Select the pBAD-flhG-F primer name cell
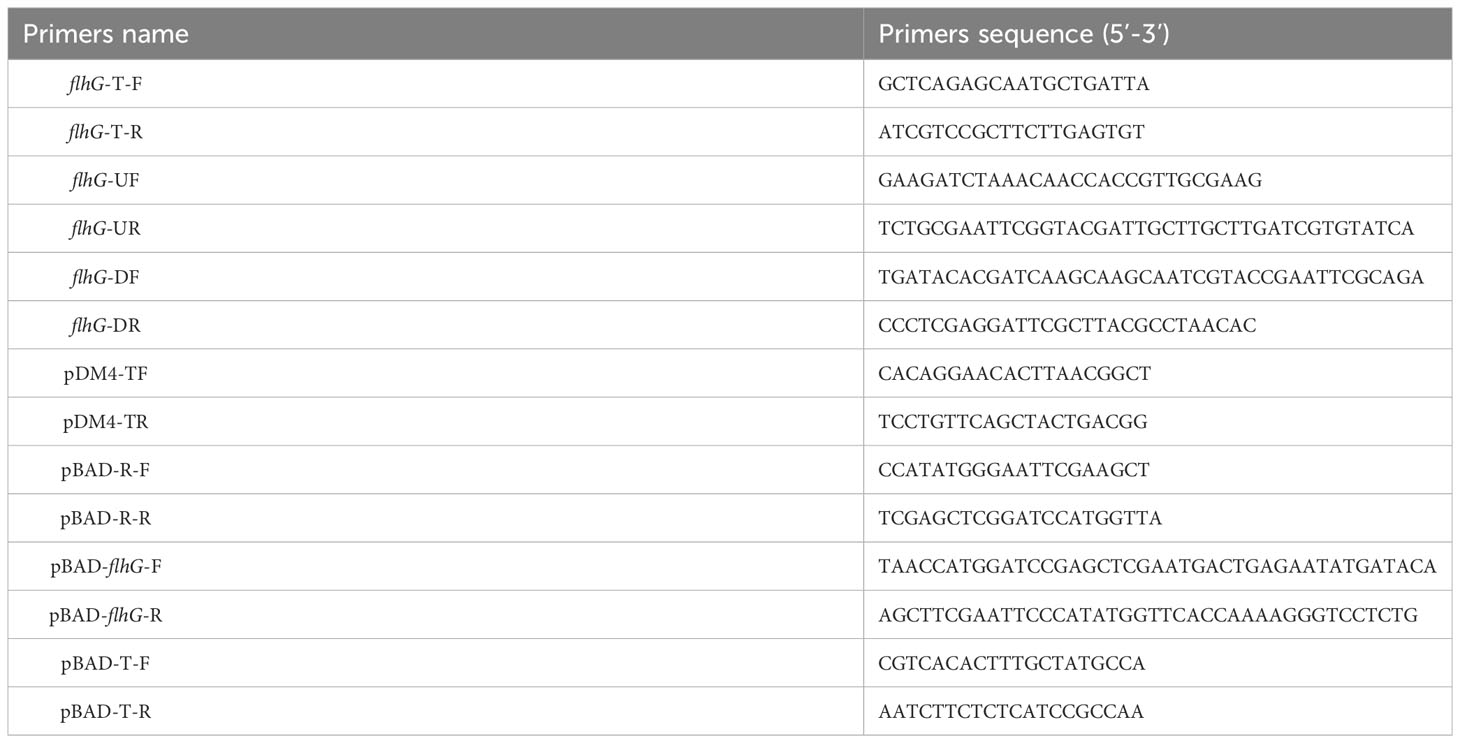Viewport: 1460px width, 743px height. pyautogui.click(x=436, y=566)
